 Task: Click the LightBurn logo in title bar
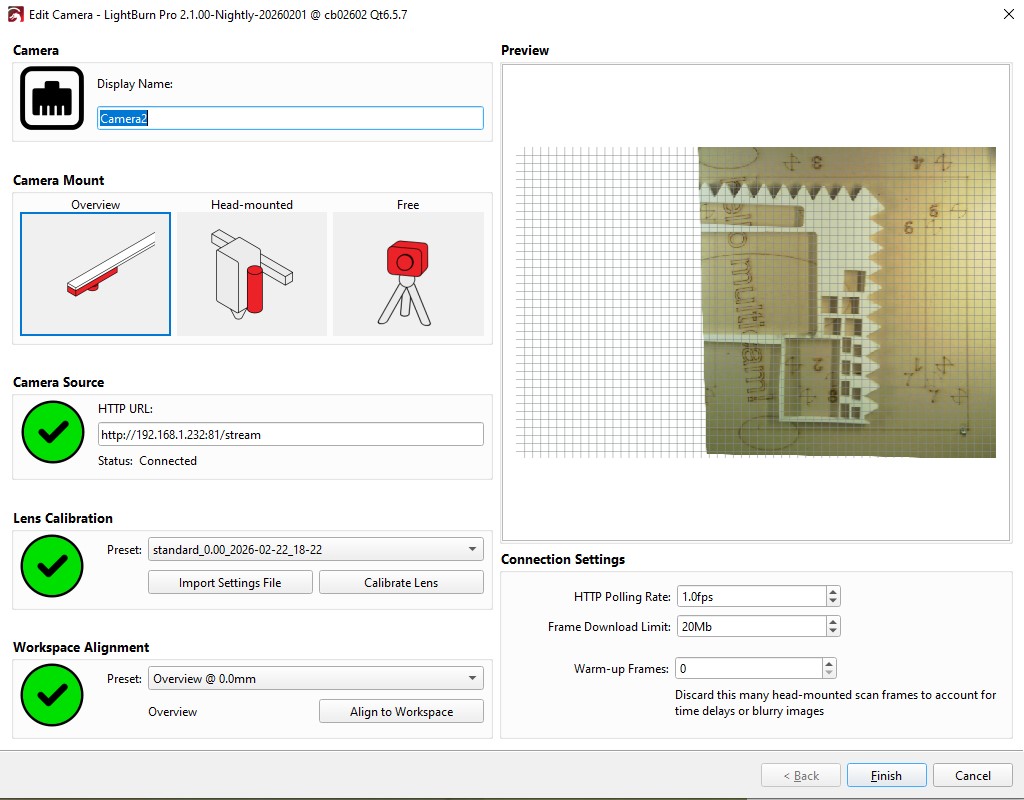pyautogui.click(x=15, y=15)
